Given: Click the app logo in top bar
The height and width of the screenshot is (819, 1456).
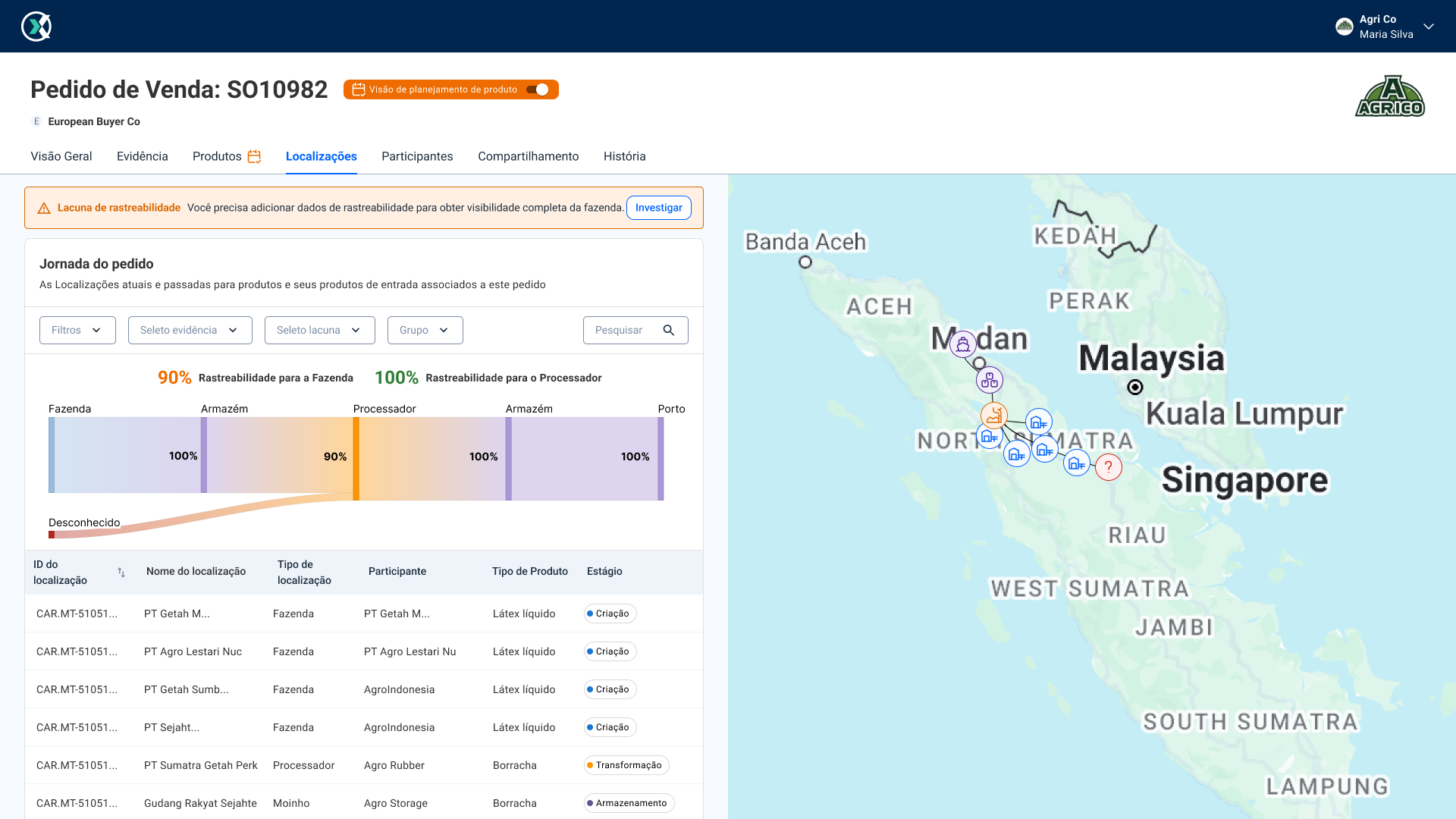Looking at the screenshot, I should coord(36,27).
